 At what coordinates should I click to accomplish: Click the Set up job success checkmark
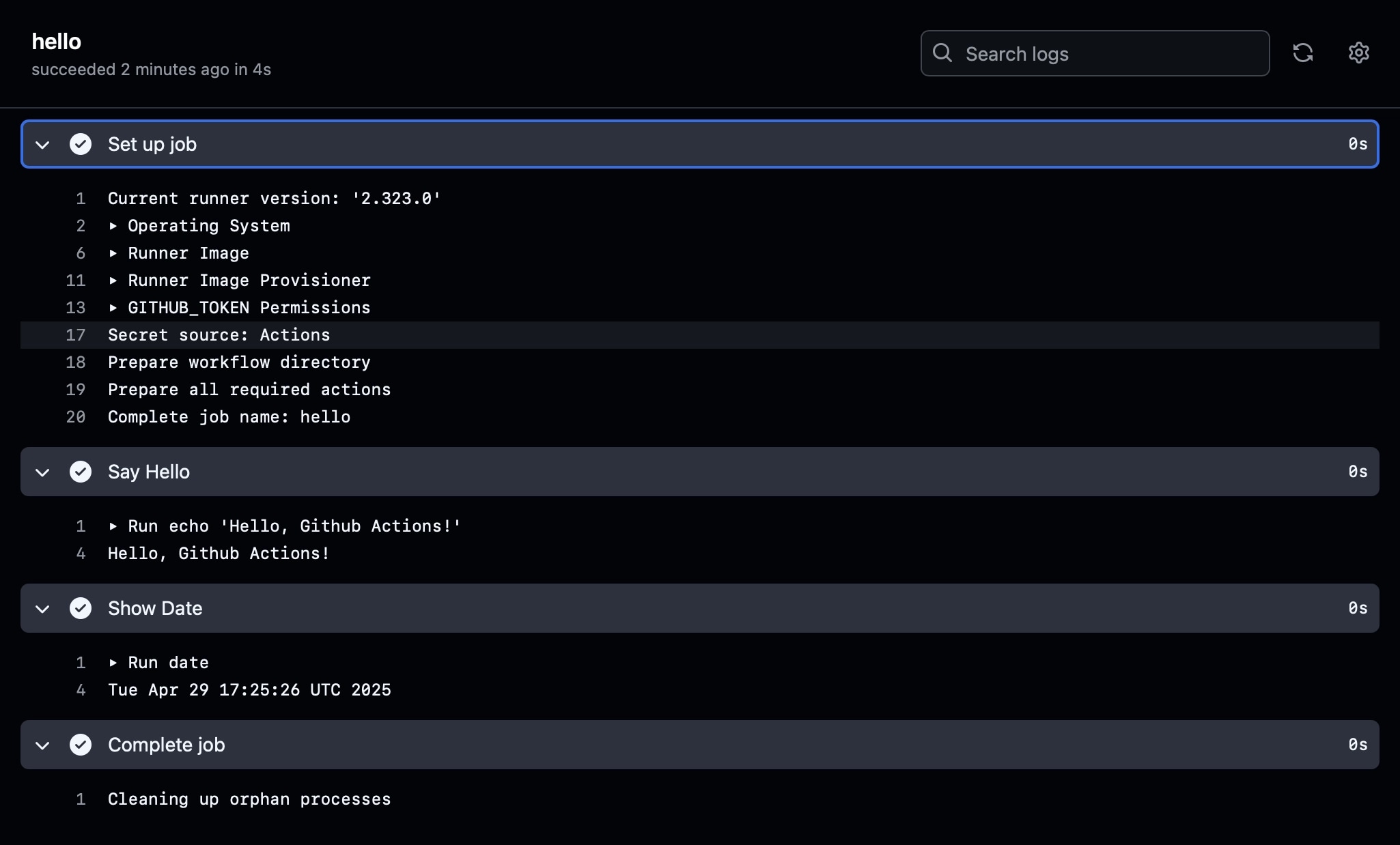coord(81,144)
